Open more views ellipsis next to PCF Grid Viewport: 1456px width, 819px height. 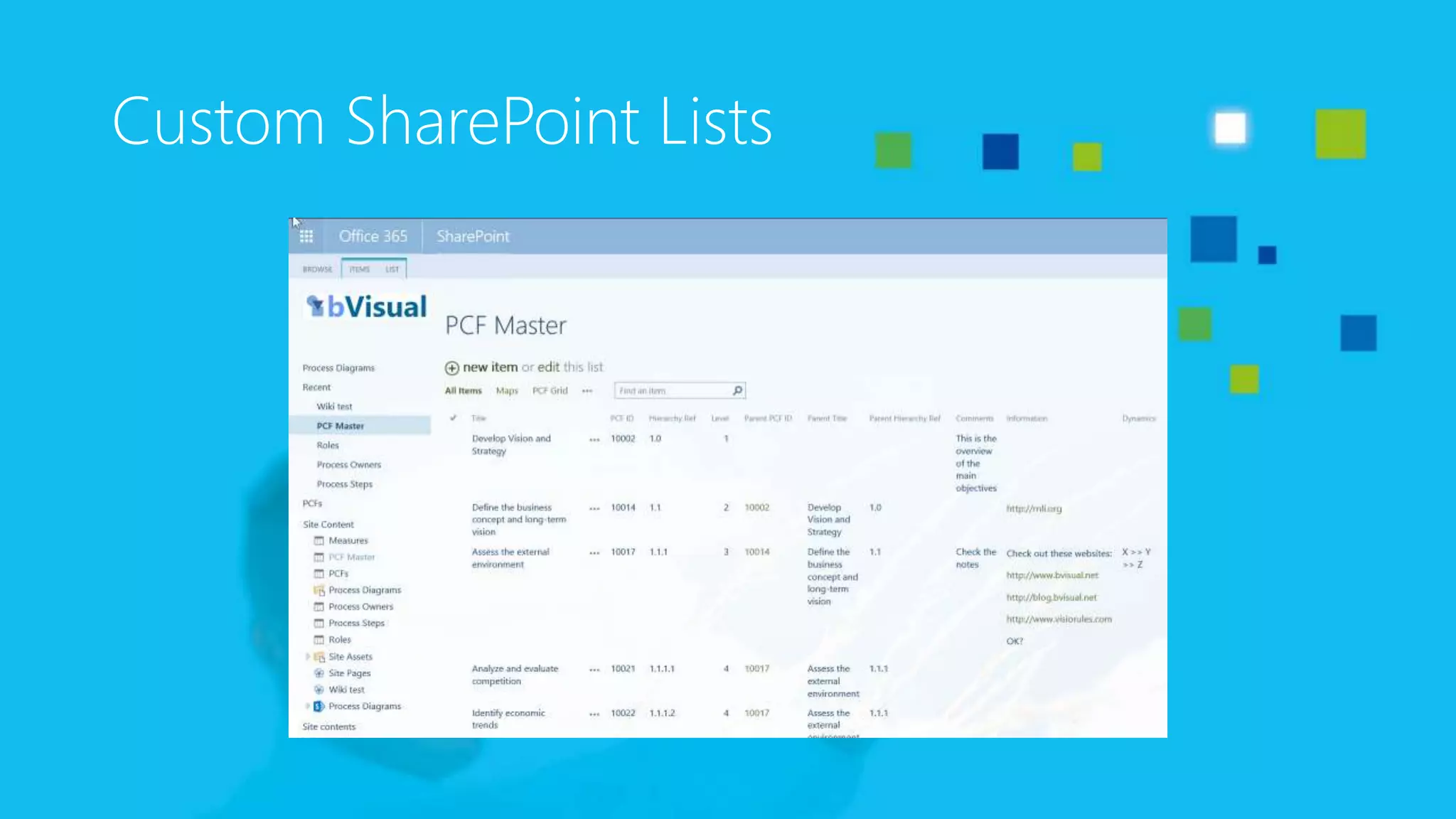587,391
